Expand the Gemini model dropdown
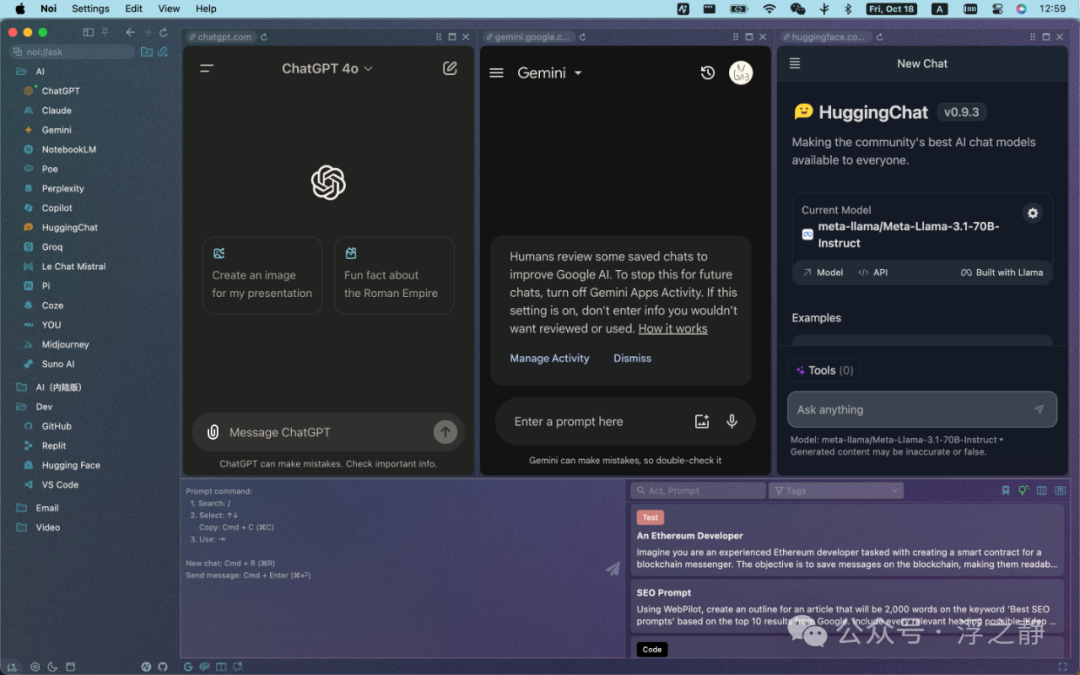 550,73
